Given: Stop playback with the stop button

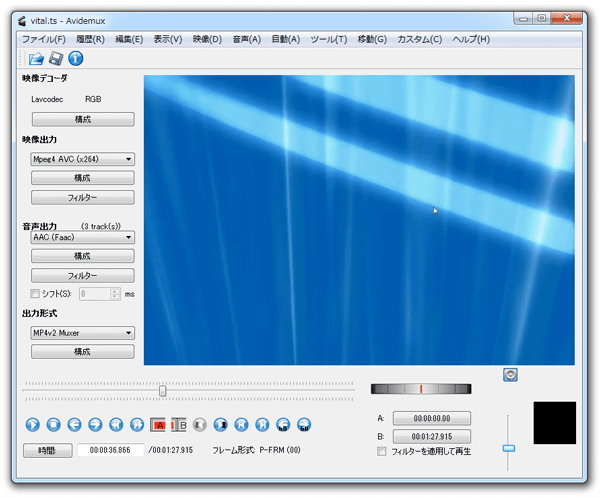Looking at the screenshot, I should pos(54,425).
